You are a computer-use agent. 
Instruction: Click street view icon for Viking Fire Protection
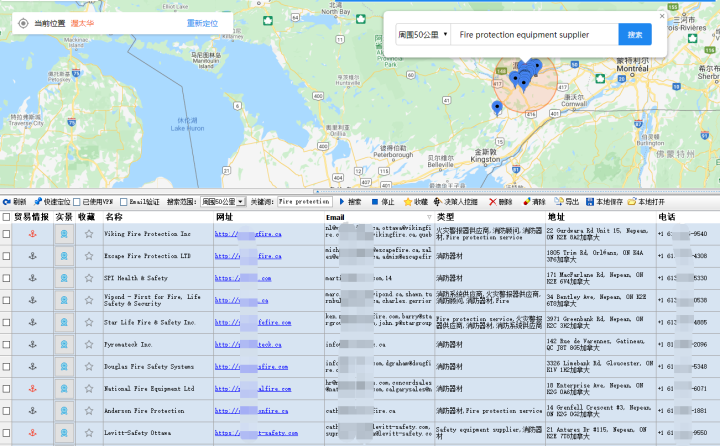[64, 234]
